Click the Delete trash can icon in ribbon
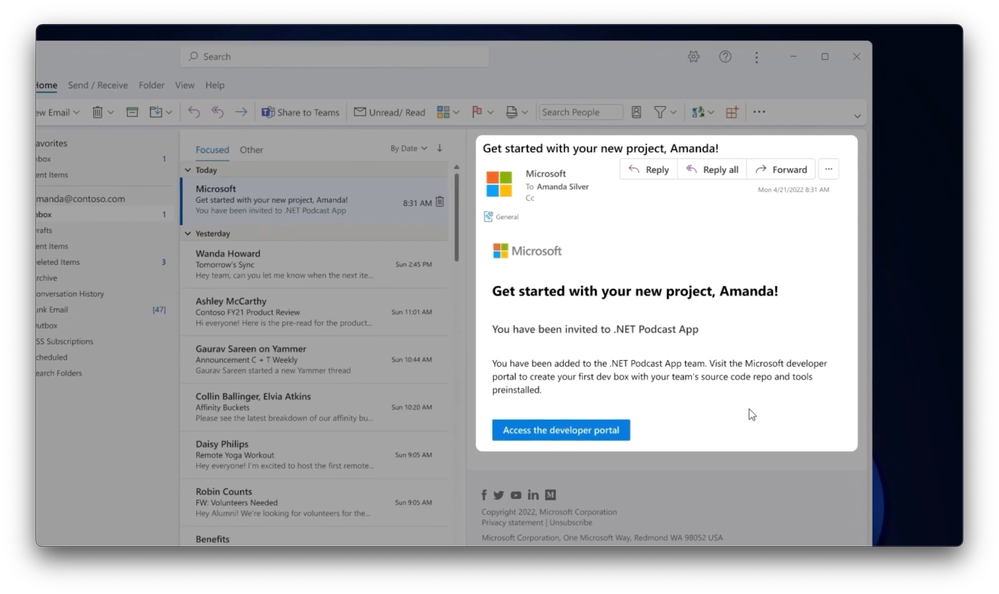This screenshot has width=999, height=594. pos(97,112)
